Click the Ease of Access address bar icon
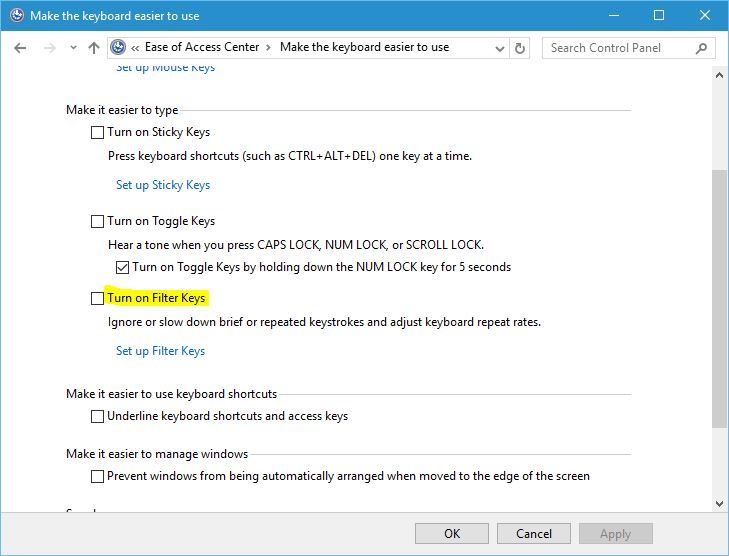Viewport: 729px width, 556px height. pos(120,48)
